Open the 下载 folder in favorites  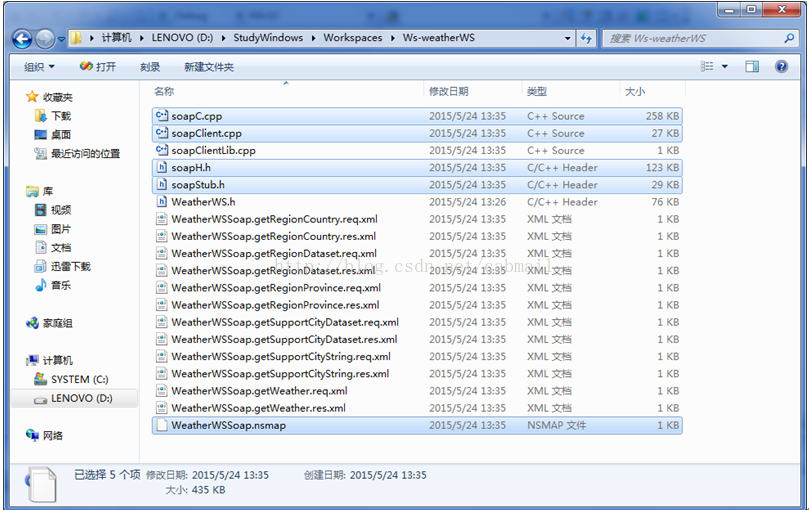pyautogui.click(x=60, y=116)
